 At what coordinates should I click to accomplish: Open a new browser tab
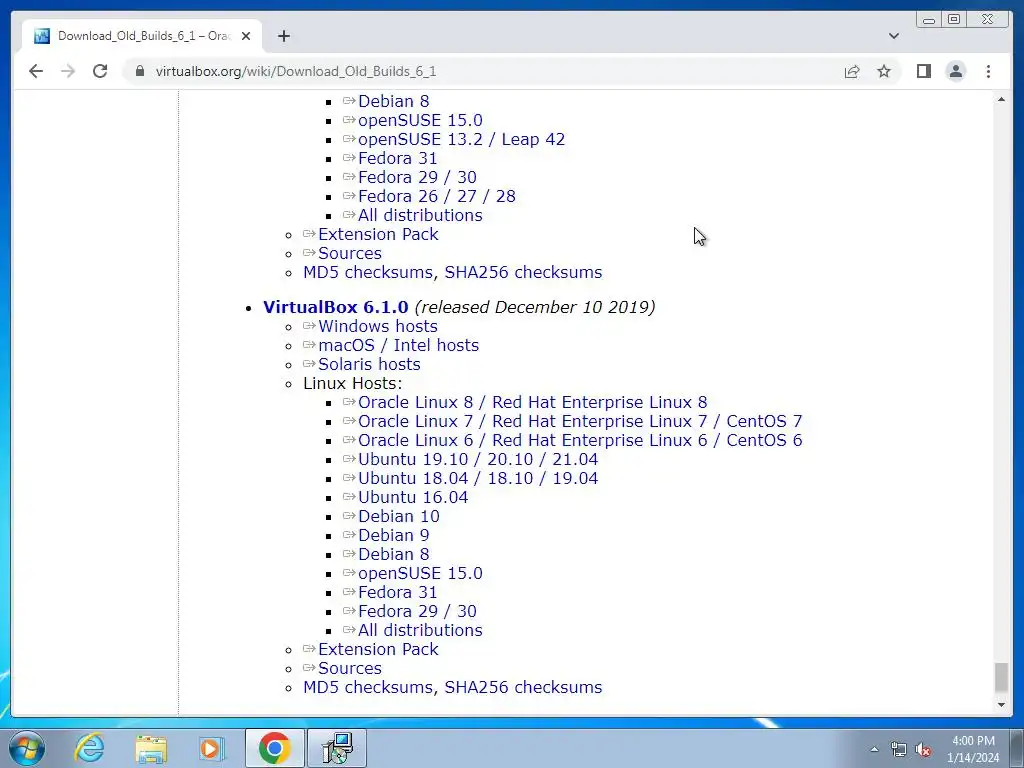point(283,36)
